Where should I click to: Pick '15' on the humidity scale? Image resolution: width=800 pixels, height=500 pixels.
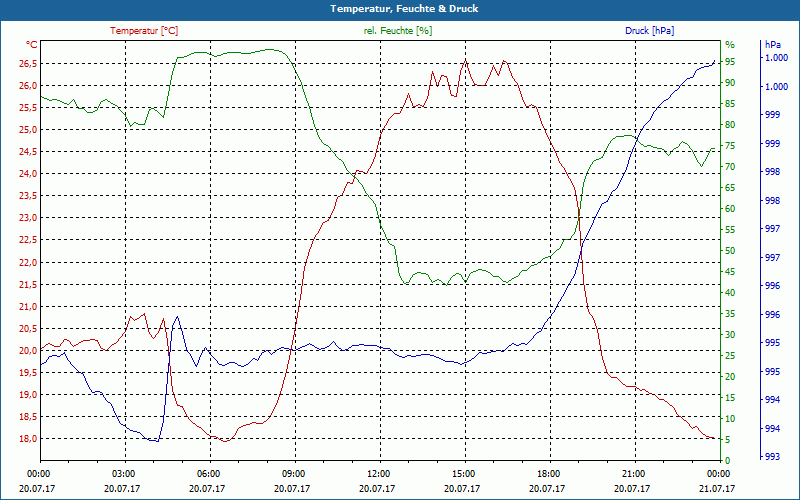[730, 397]
